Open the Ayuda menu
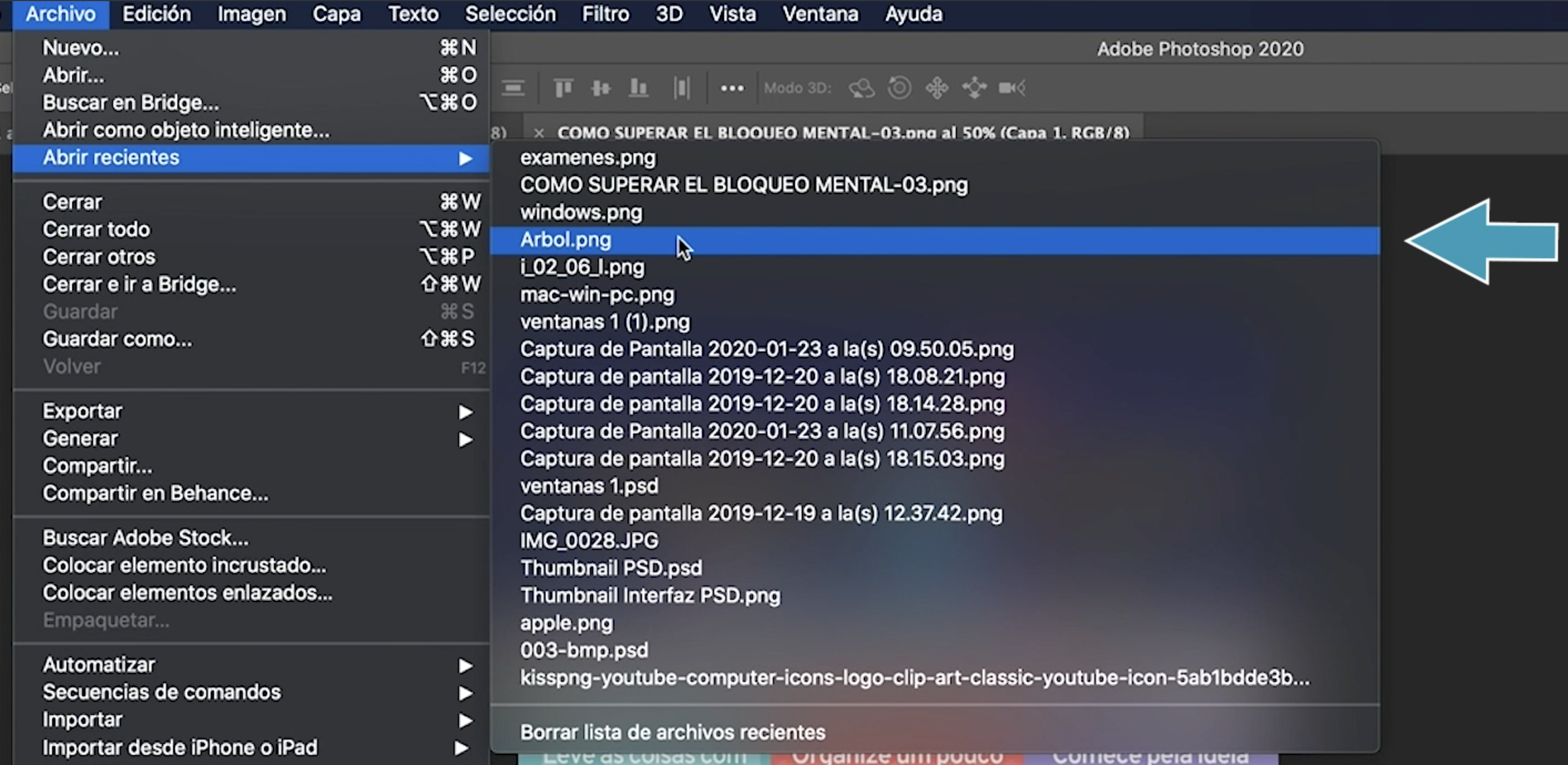Image resolution: width=1568 pixels, height=765 pixels. point(914,14)
